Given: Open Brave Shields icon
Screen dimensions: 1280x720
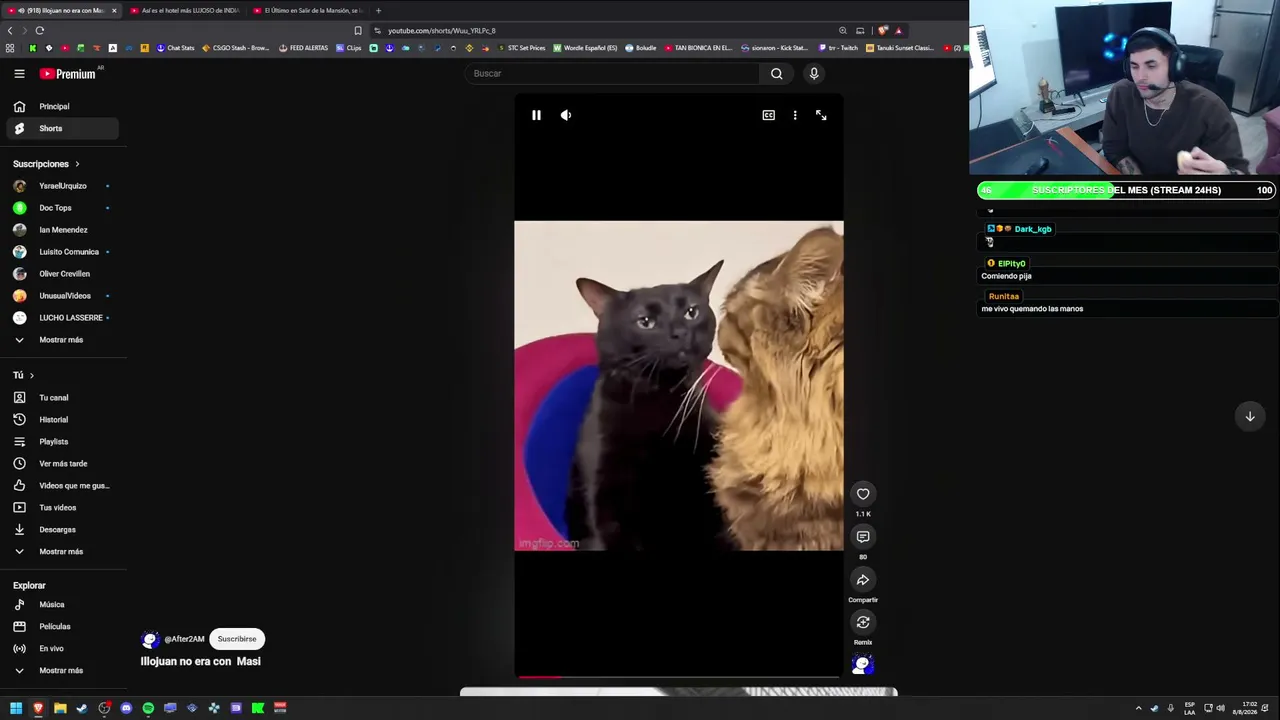Looking at the screenshot, I should pos(882,31).
